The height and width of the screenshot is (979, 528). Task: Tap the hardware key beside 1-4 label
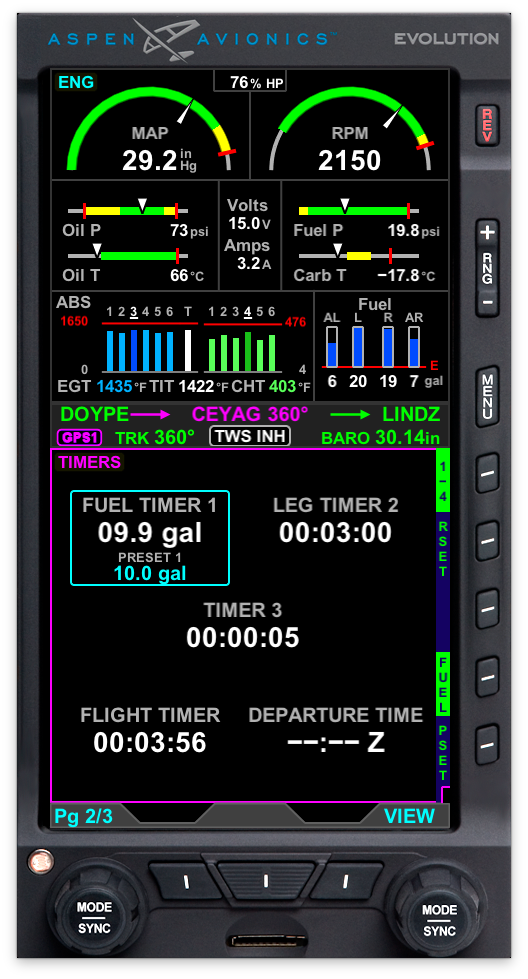click(487, 473)
